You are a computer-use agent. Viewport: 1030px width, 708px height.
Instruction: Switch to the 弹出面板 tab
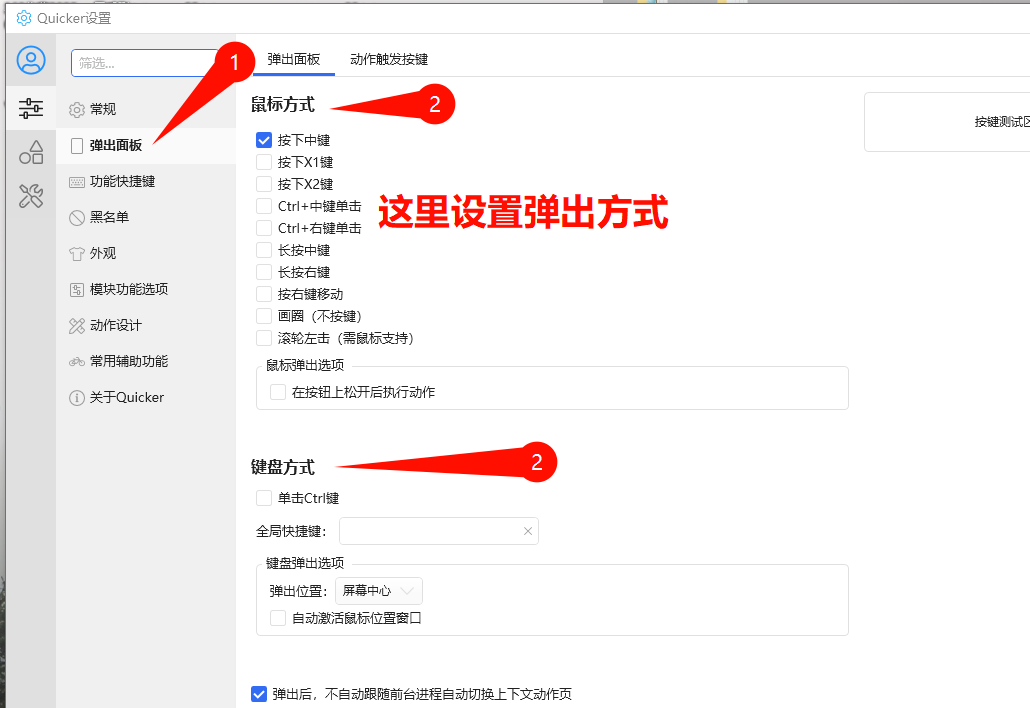point(294,60)
